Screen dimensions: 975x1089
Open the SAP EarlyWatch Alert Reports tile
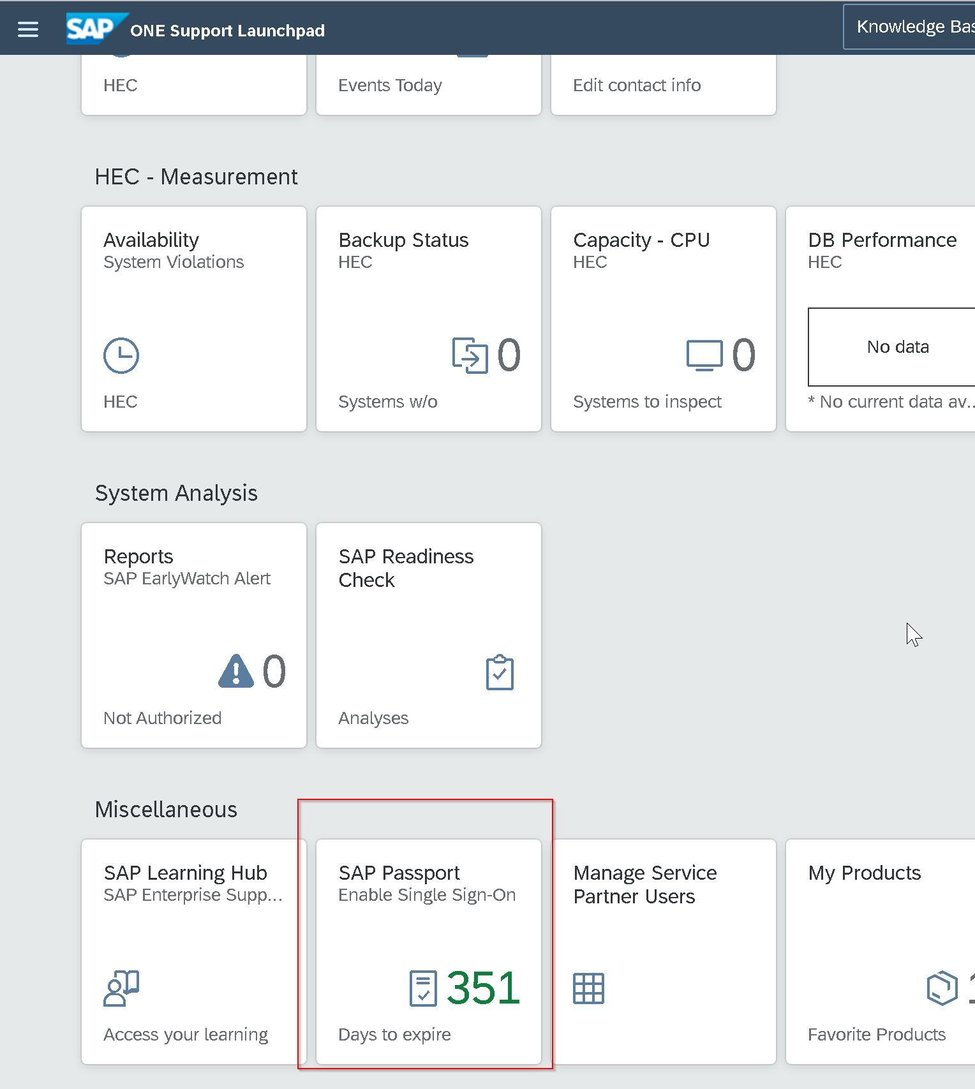193,635
